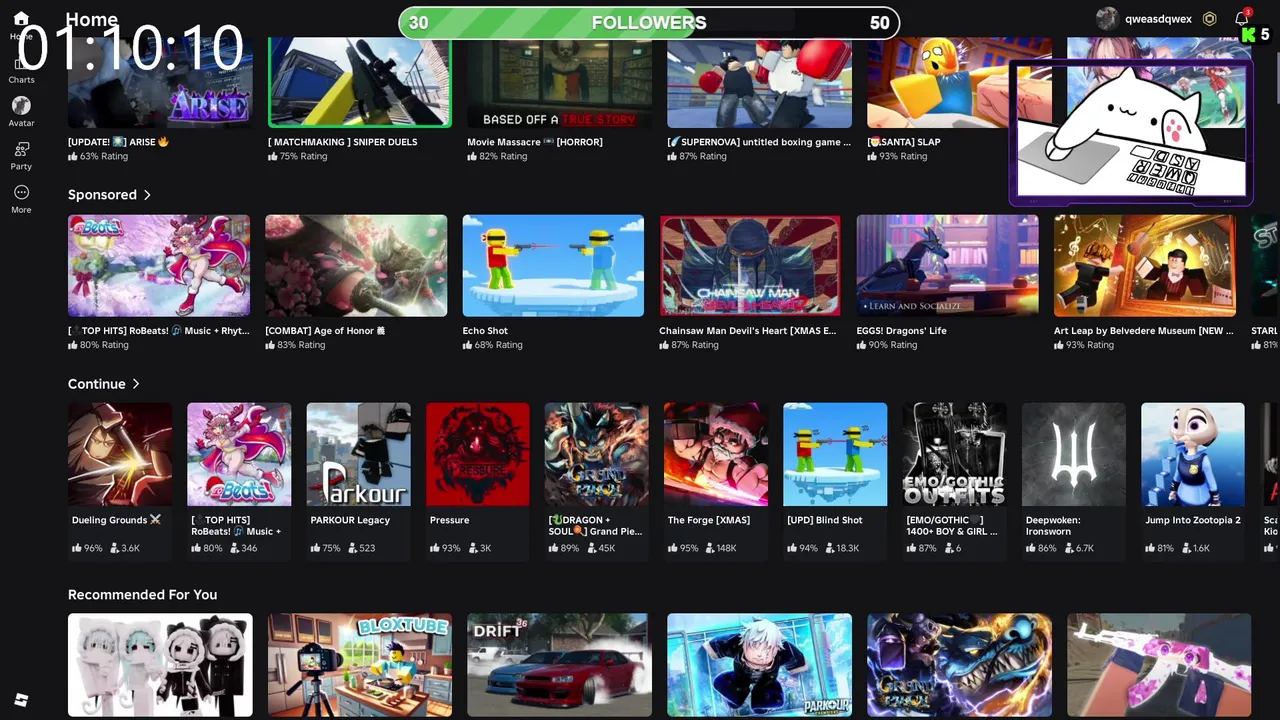The height and width of the screenshot is (720, 1280).
Task: Open the Drift 36 recommended thumbnail
Action: [559, 665]
